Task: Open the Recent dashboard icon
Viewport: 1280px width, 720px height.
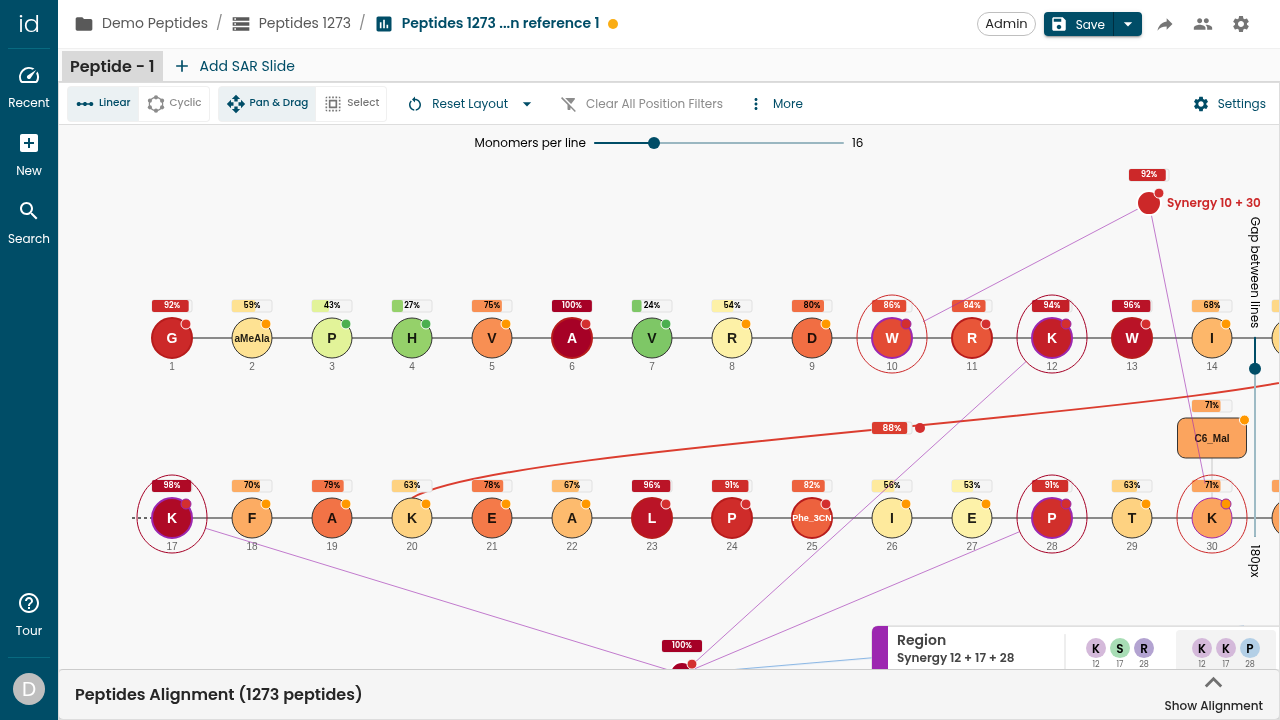Action: [x=29, y=75]
